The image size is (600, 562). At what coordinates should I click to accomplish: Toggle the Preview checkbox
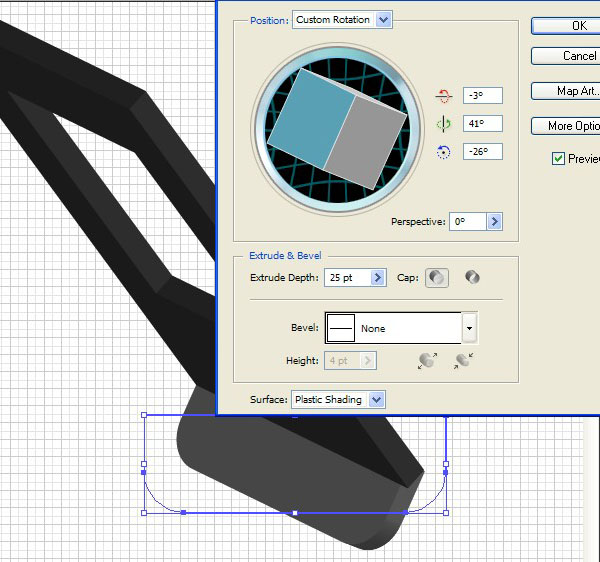(x=558, y=158)
